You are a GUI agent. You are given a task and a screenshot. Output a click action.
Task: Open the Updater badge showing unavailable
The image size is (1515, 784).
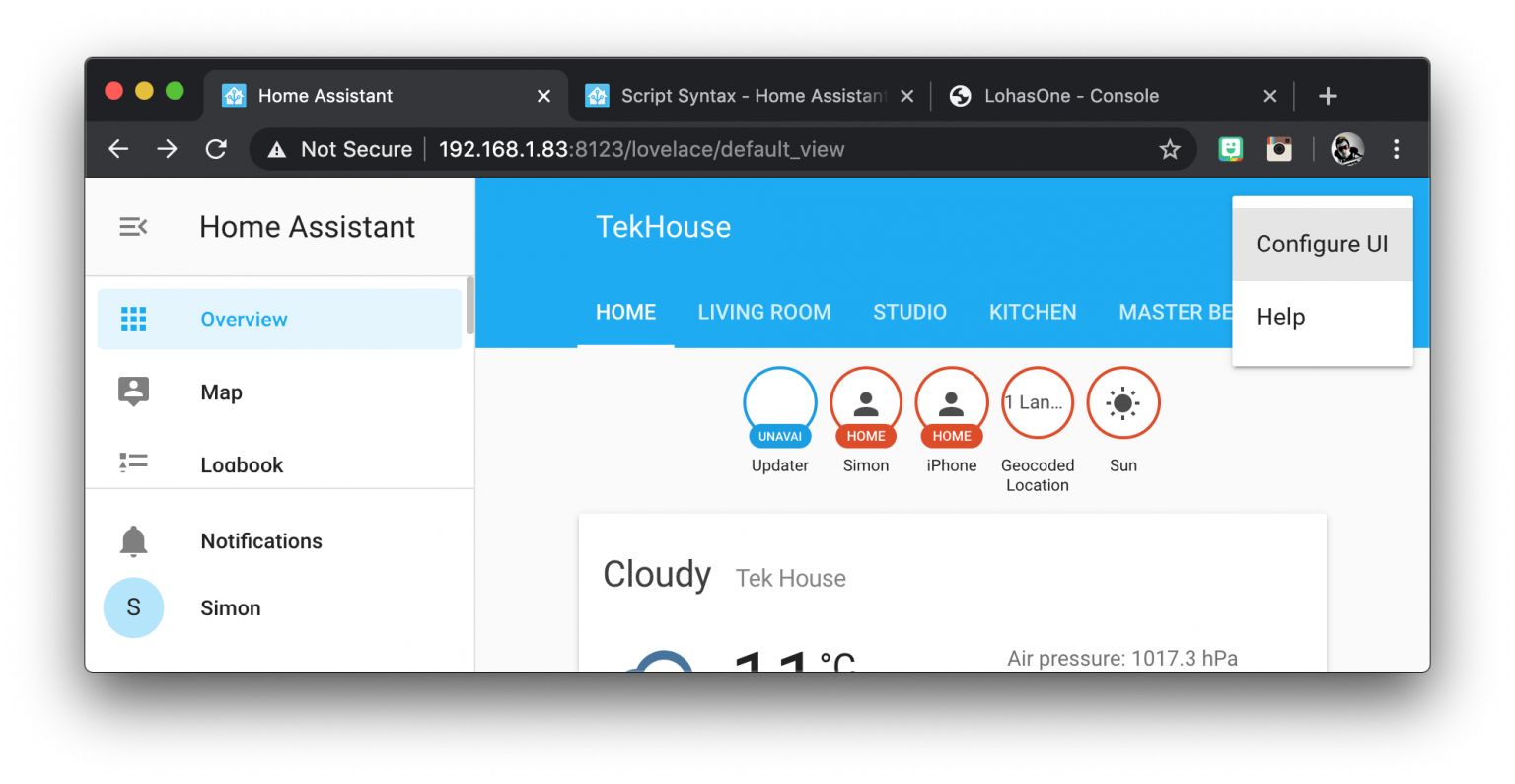(x=779, y=403)
